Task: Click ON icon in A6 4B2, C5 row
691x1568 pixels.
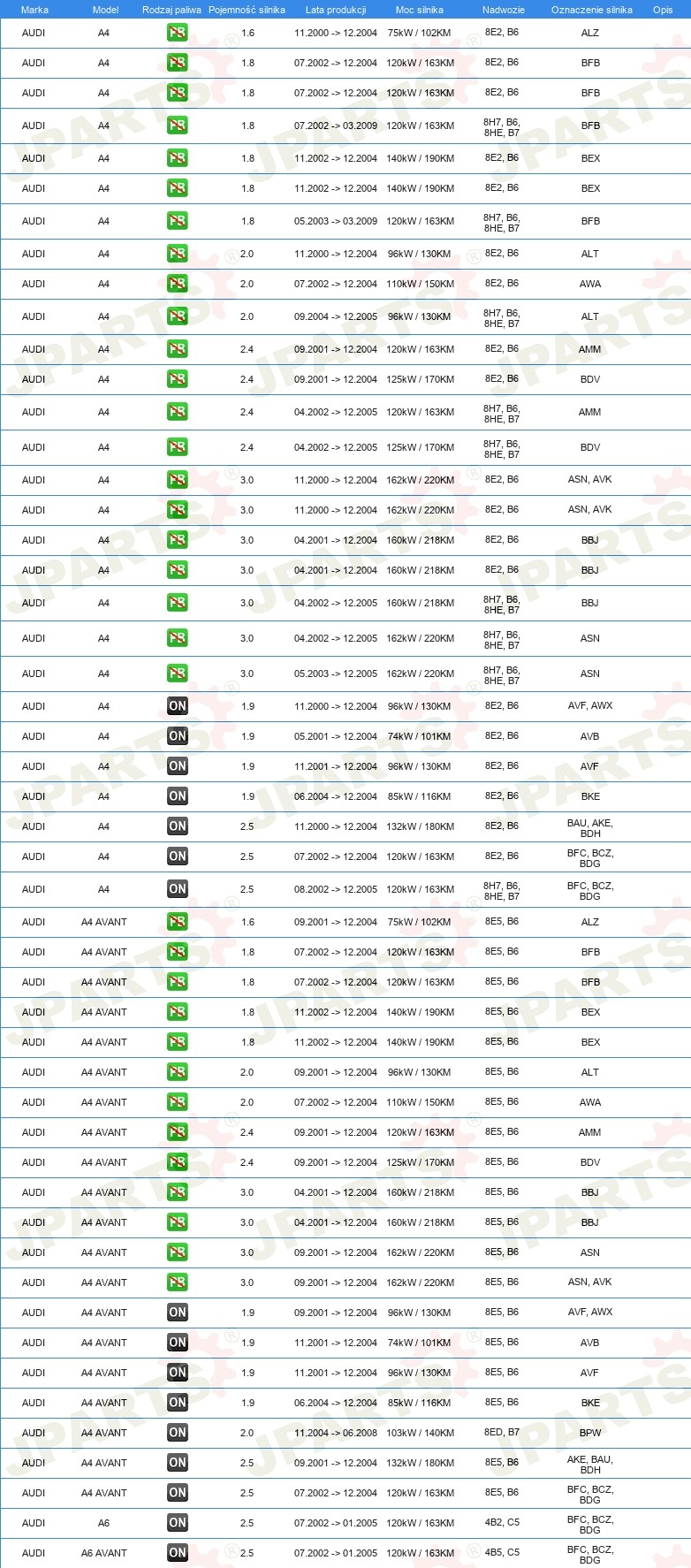Action: coord(178,1523)
